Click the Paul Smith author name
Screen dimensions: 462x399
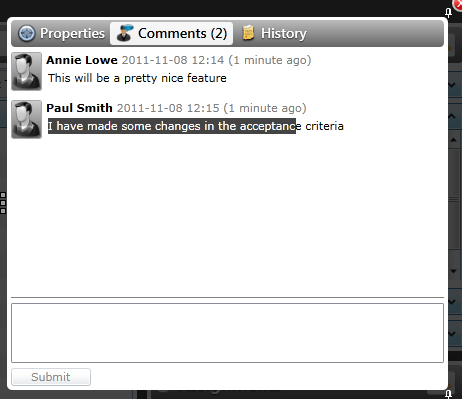[x=79, y=108]
